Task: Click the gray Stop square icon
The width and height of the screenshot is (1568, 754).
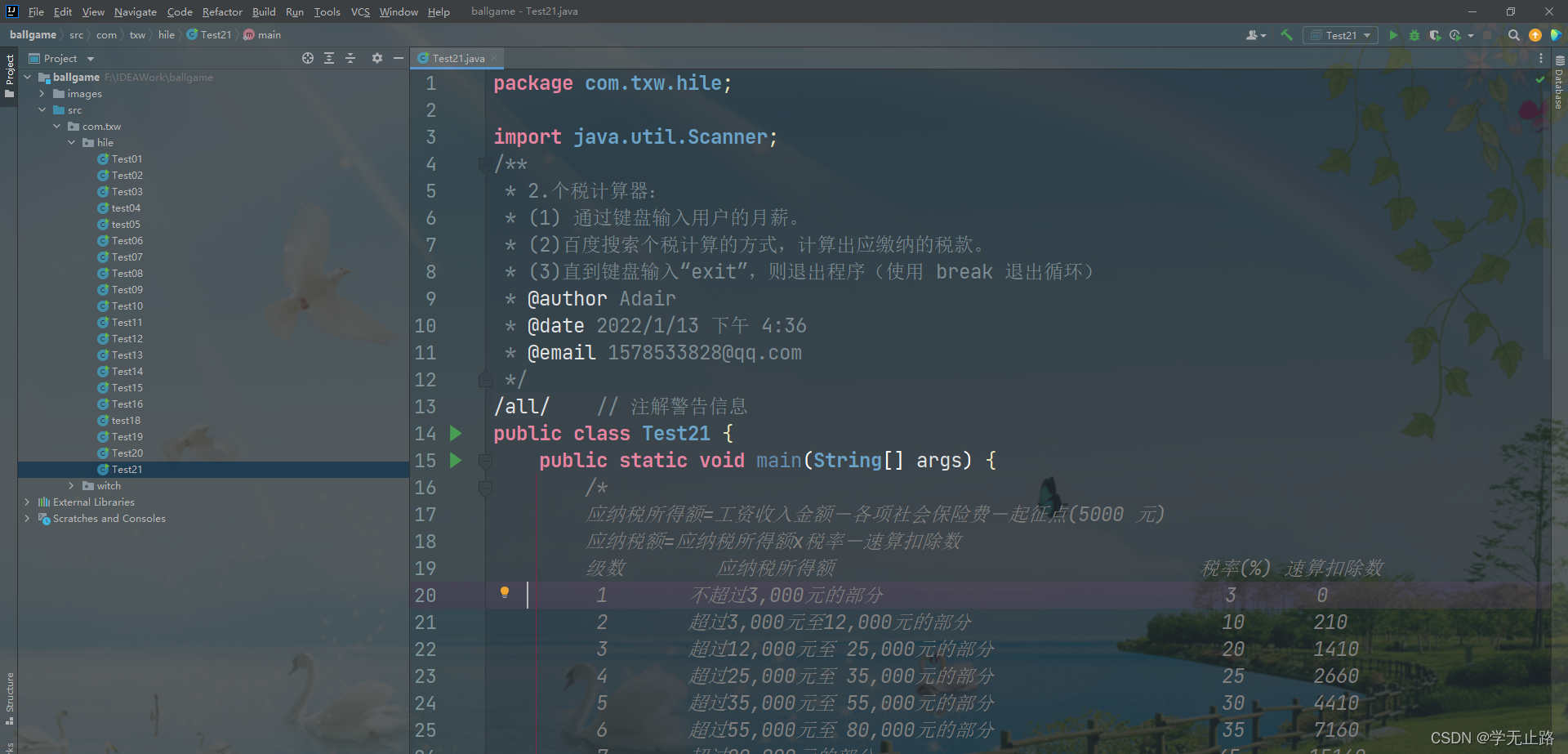Action: tap(1488, 35)
